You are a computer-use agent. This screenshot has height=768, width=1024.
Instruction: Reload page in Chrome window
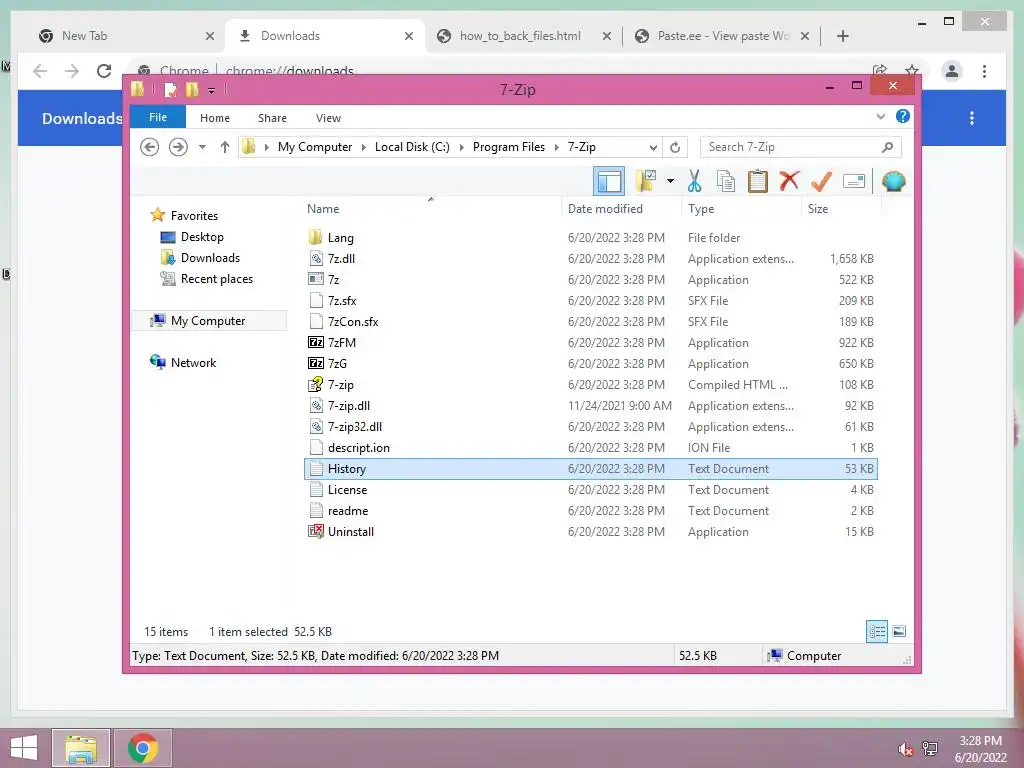coord(104,71)
